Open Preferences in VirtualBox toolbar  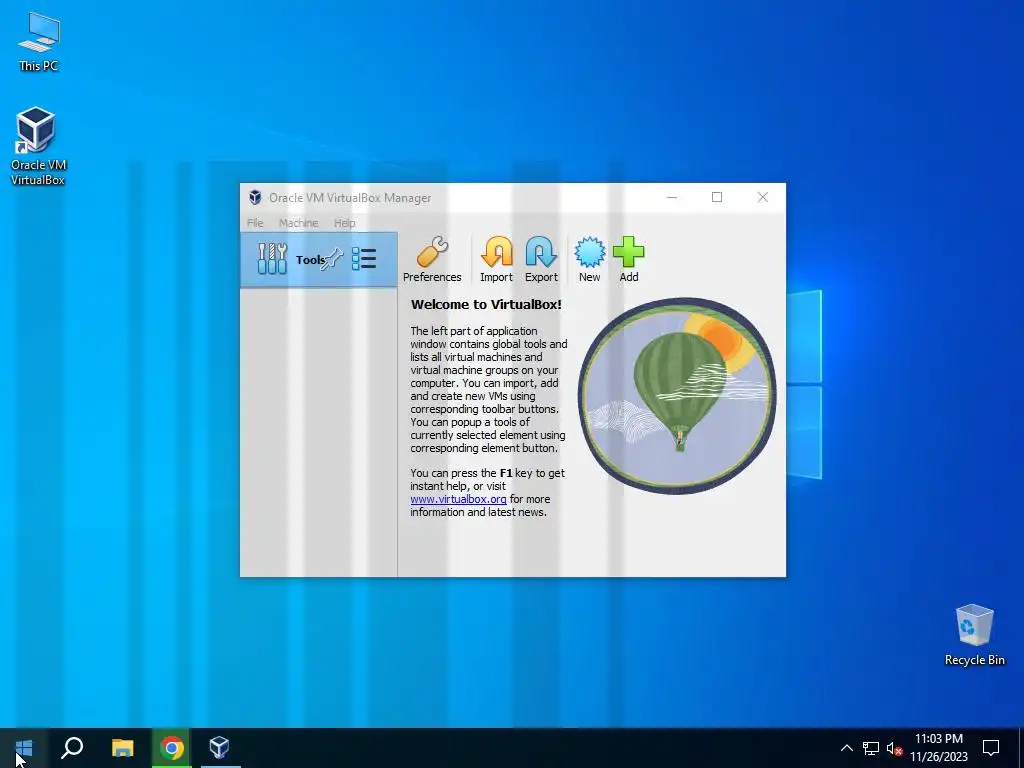[432, 260]
